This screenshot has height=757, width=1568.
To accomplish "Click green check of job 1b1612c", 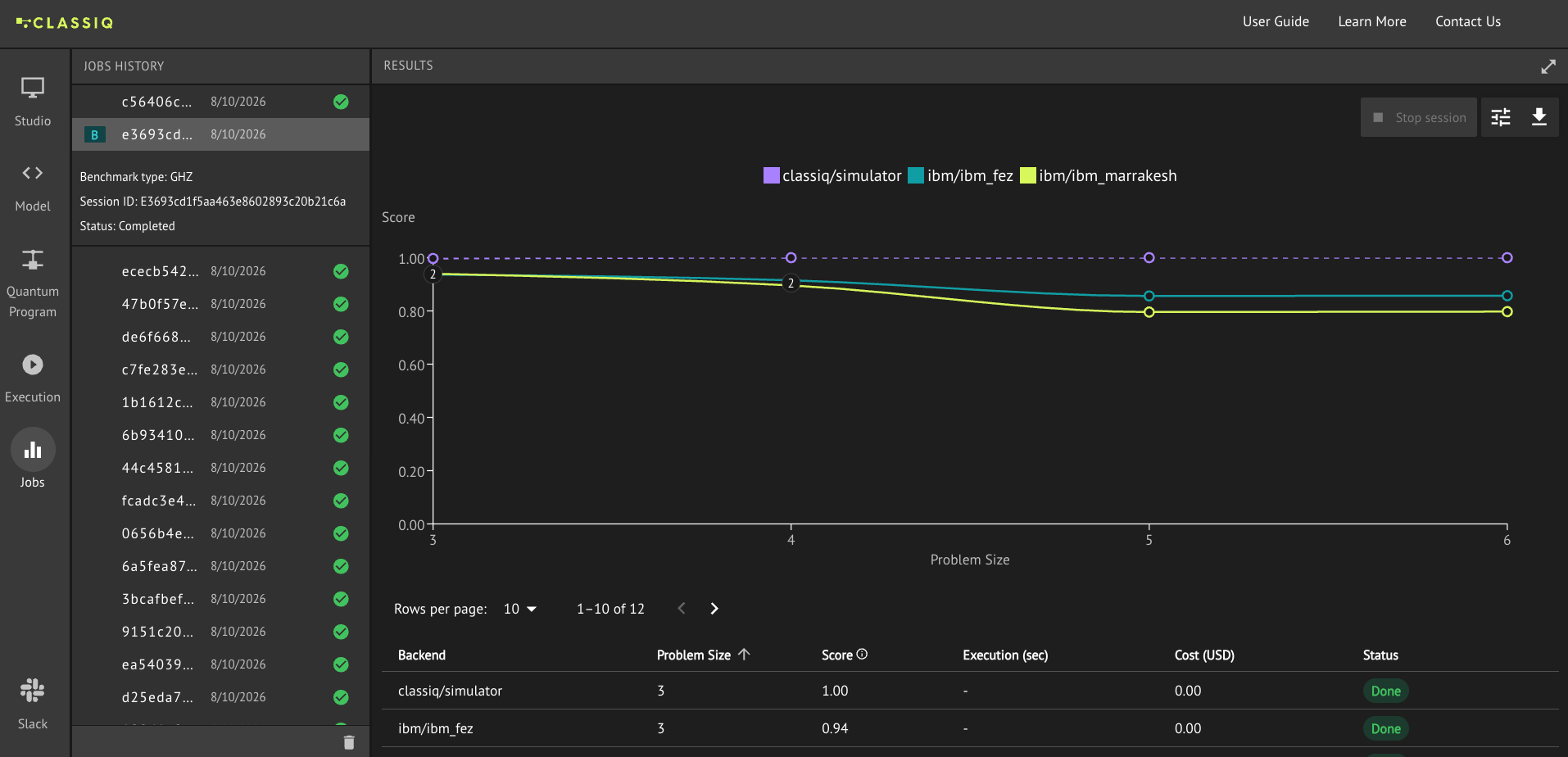I will click(341, 402).
